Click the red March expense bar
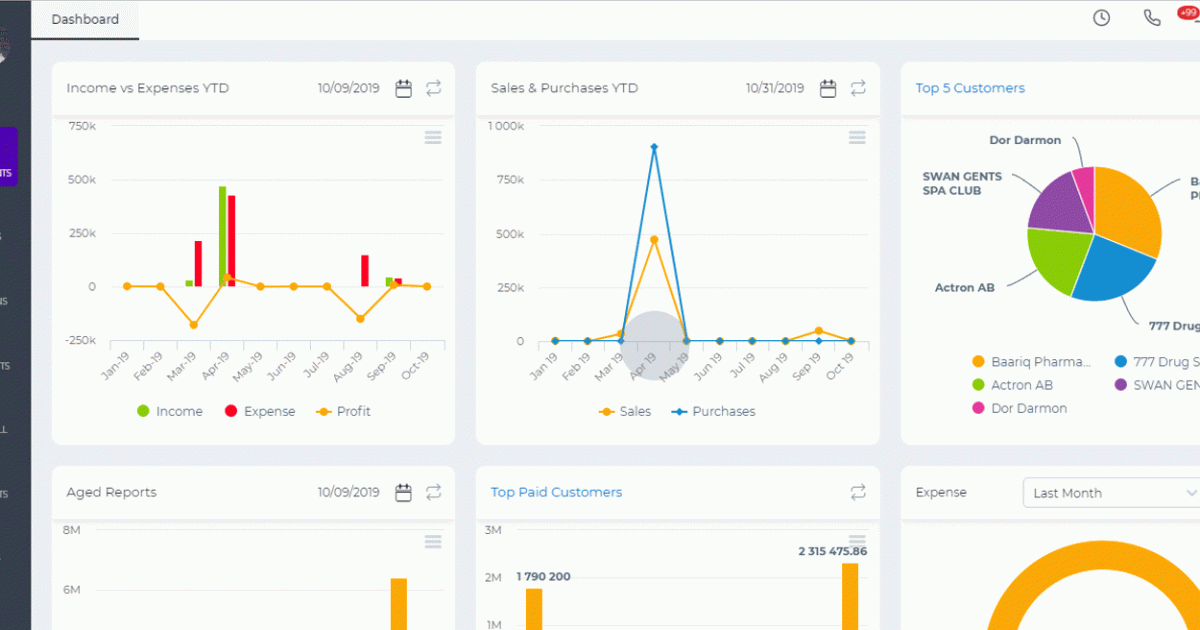 point(198,264)
